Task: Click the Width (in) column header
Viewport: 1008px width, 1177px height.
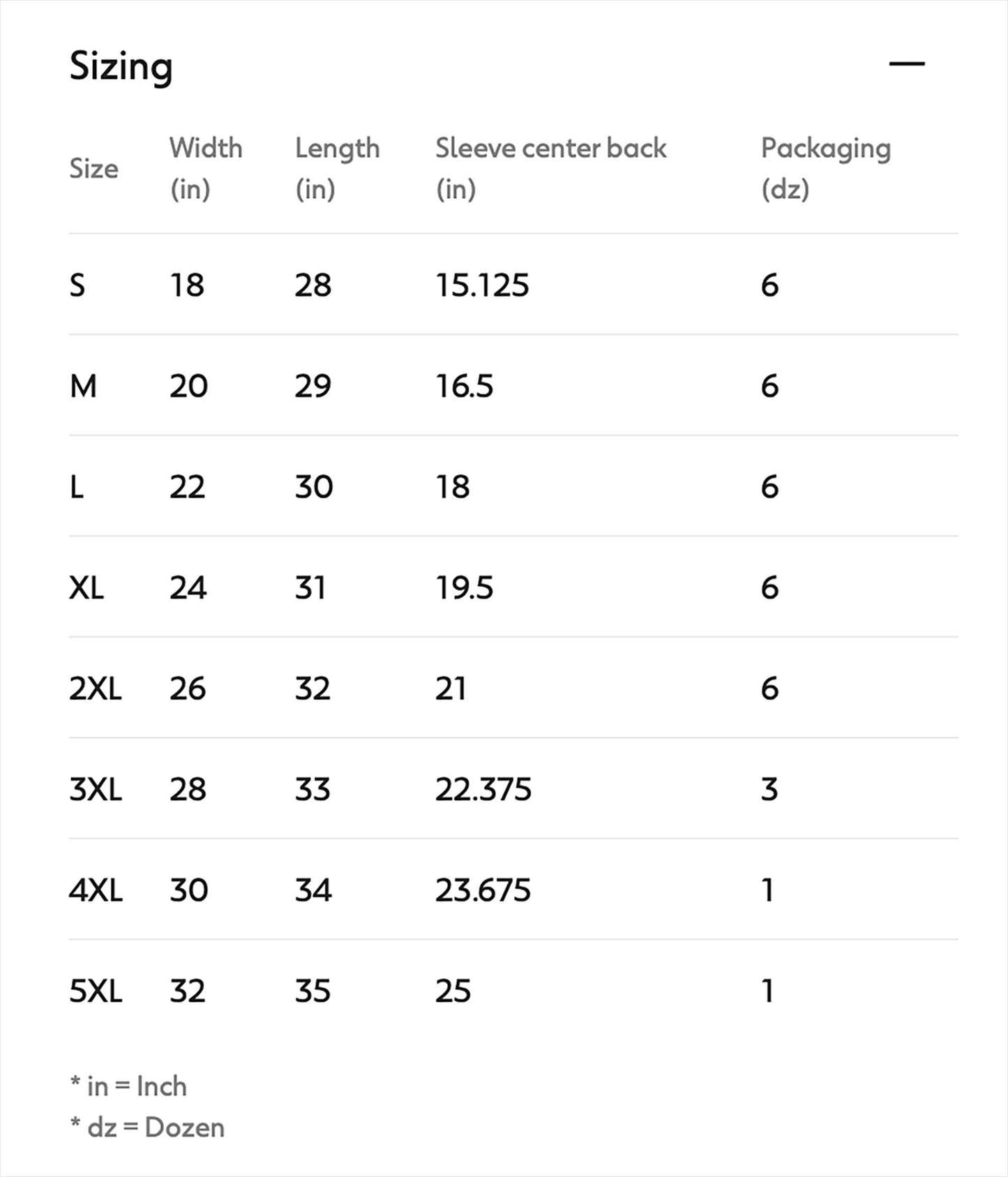Action: [206, 167]
